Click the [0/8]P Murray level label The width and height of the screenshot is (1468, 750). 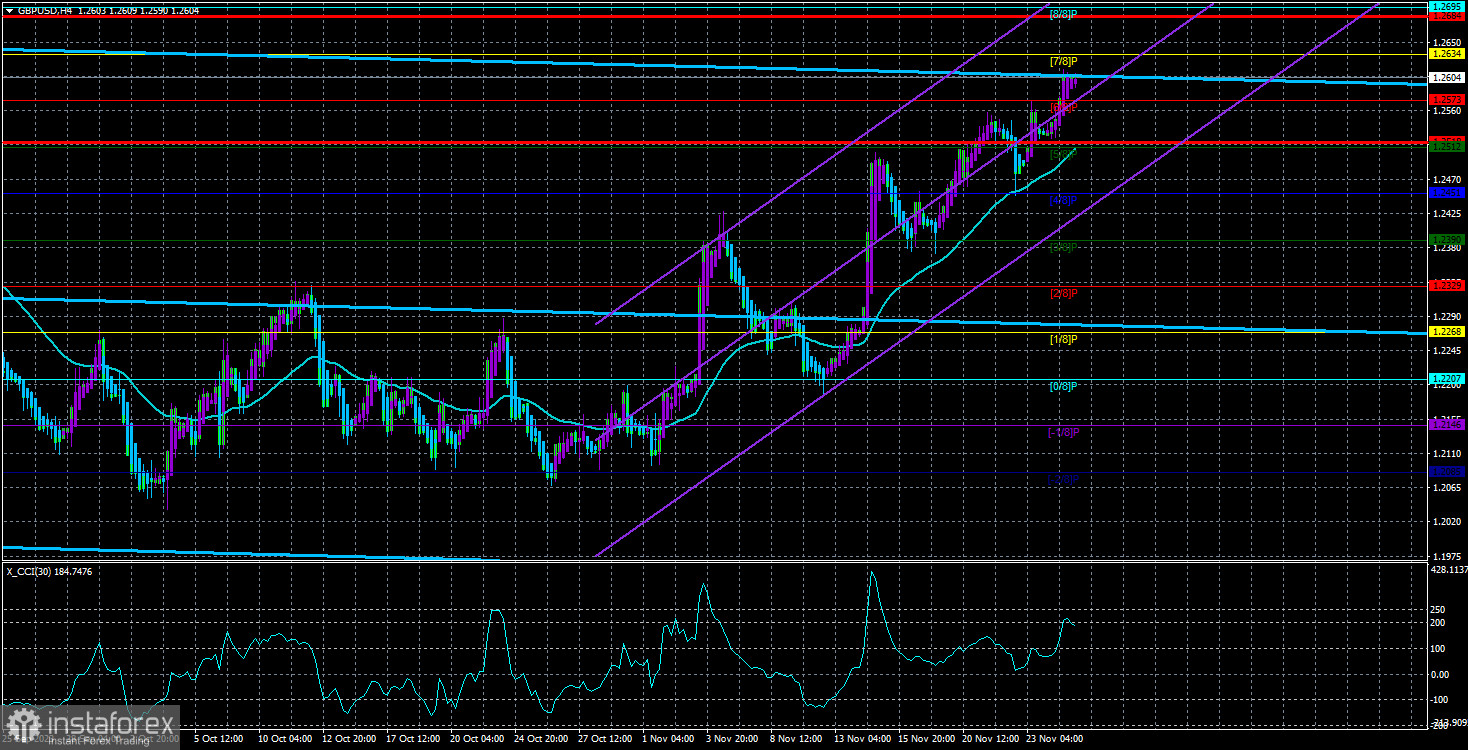point(1063,386)
